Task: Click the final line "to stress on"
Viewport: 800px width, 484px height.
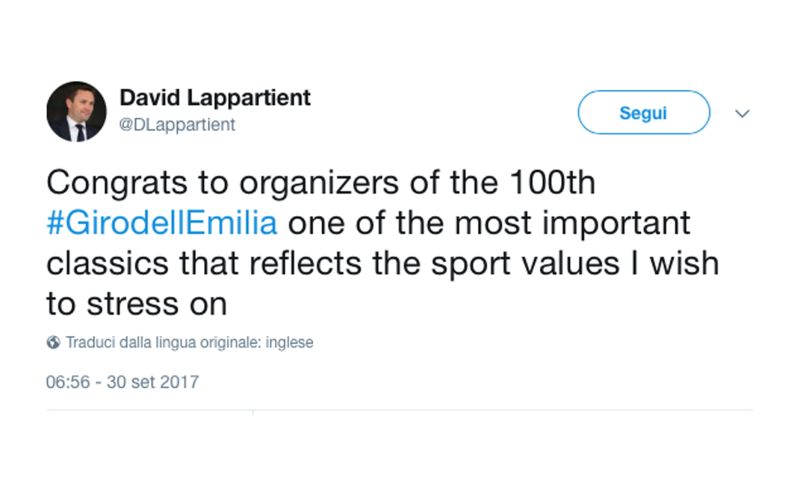Action: [137, 302]
